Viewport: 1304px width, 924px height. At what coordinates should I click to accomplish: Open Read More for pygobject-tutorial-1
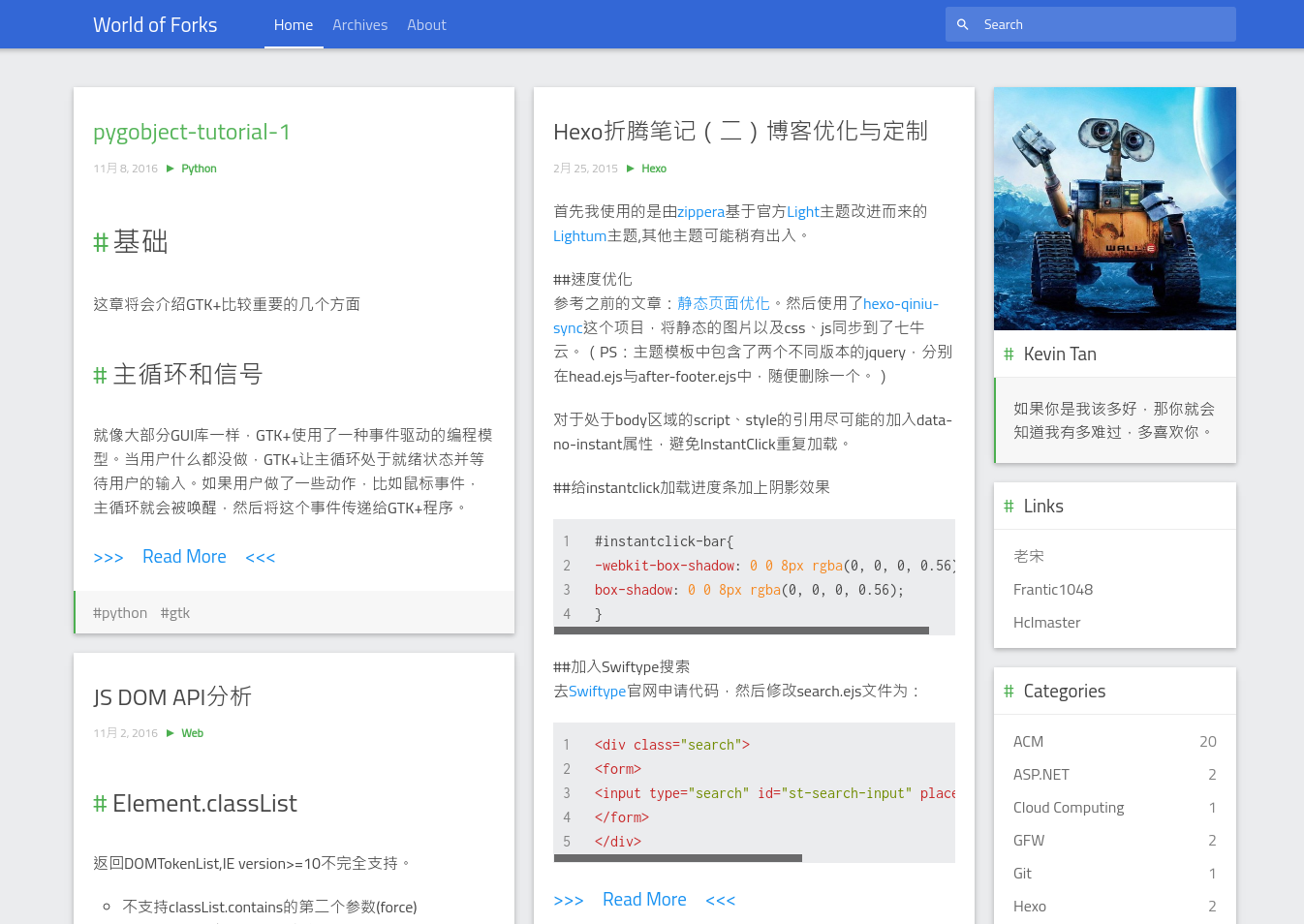(184, 556)
